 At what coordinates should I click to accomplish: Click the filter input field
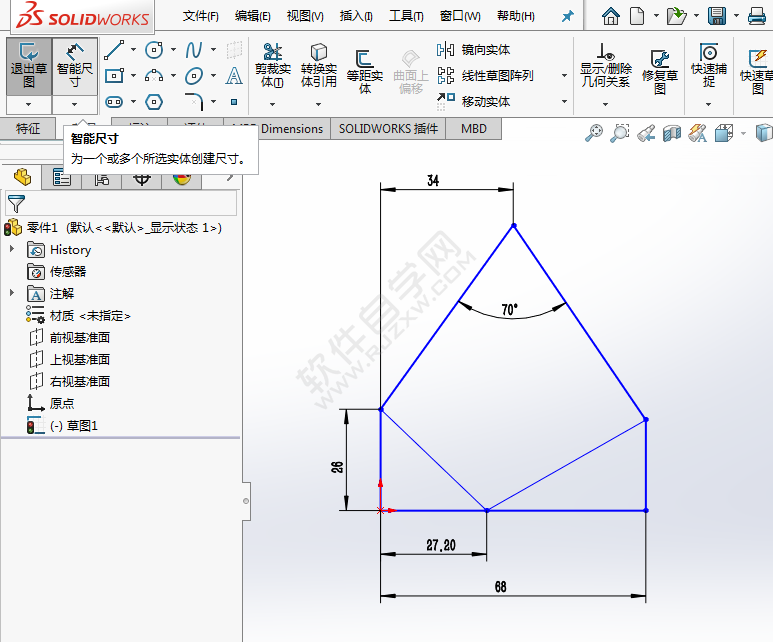[121, 203]
